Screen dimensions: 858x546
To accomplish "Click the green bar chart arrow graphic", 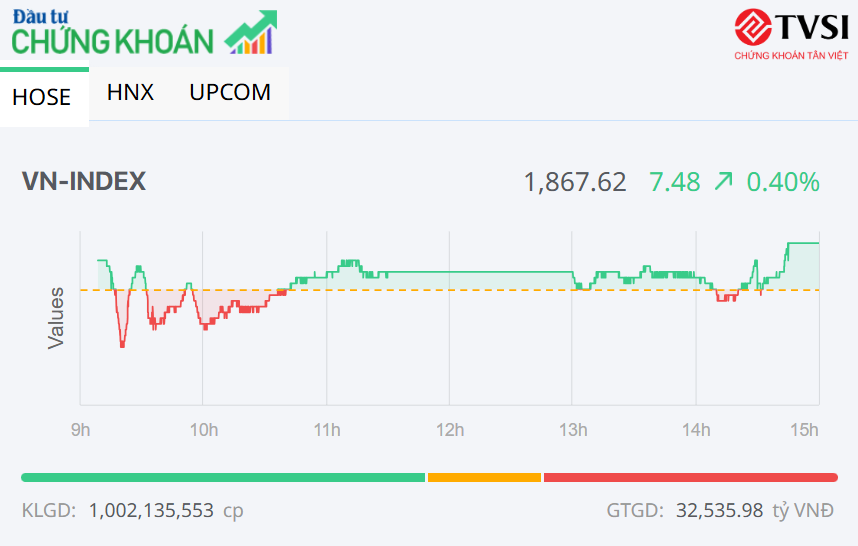I will tap(251, 33).
